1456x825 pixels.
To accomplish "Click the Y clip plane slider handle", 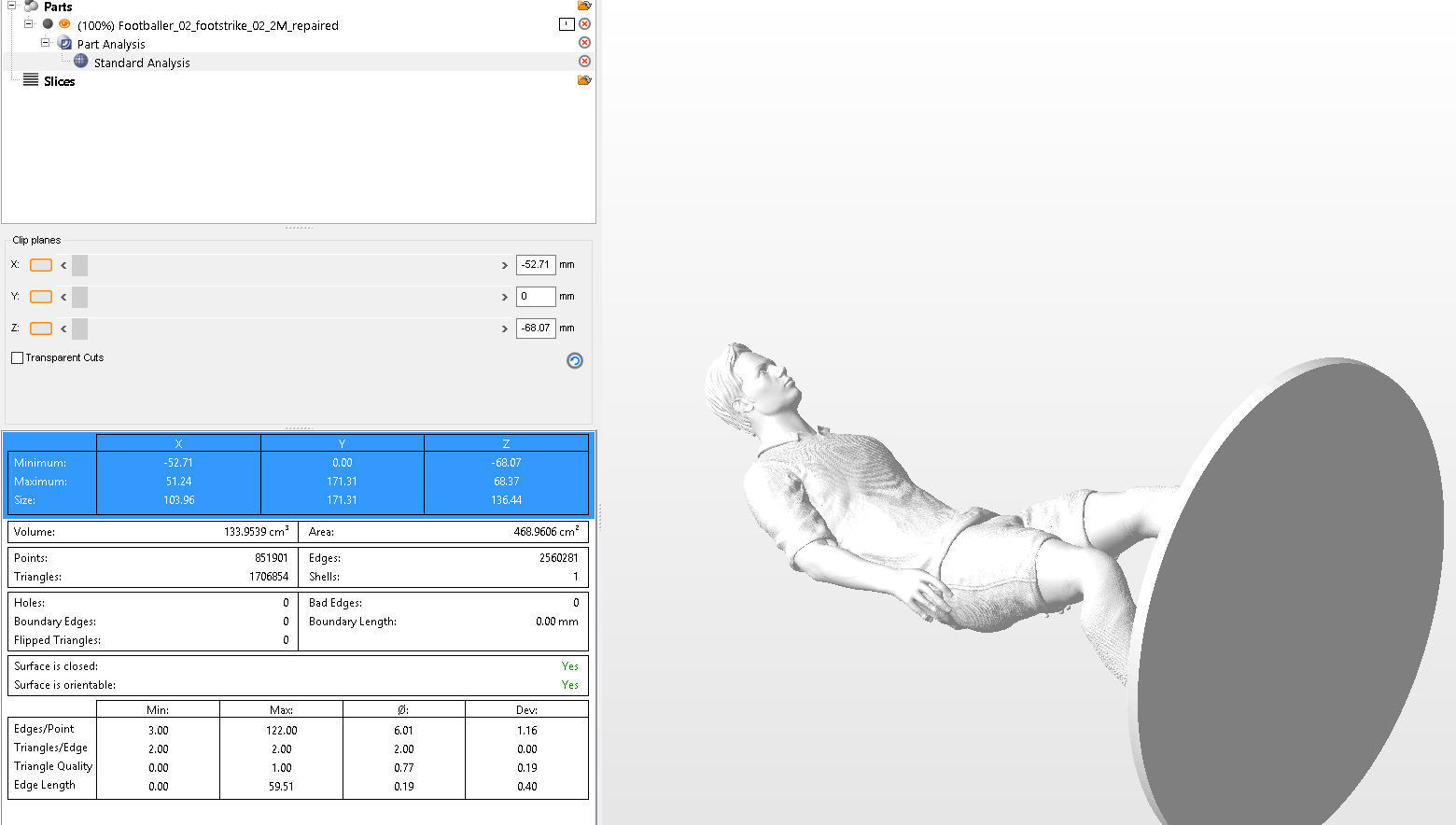I will tap(80, 298).
